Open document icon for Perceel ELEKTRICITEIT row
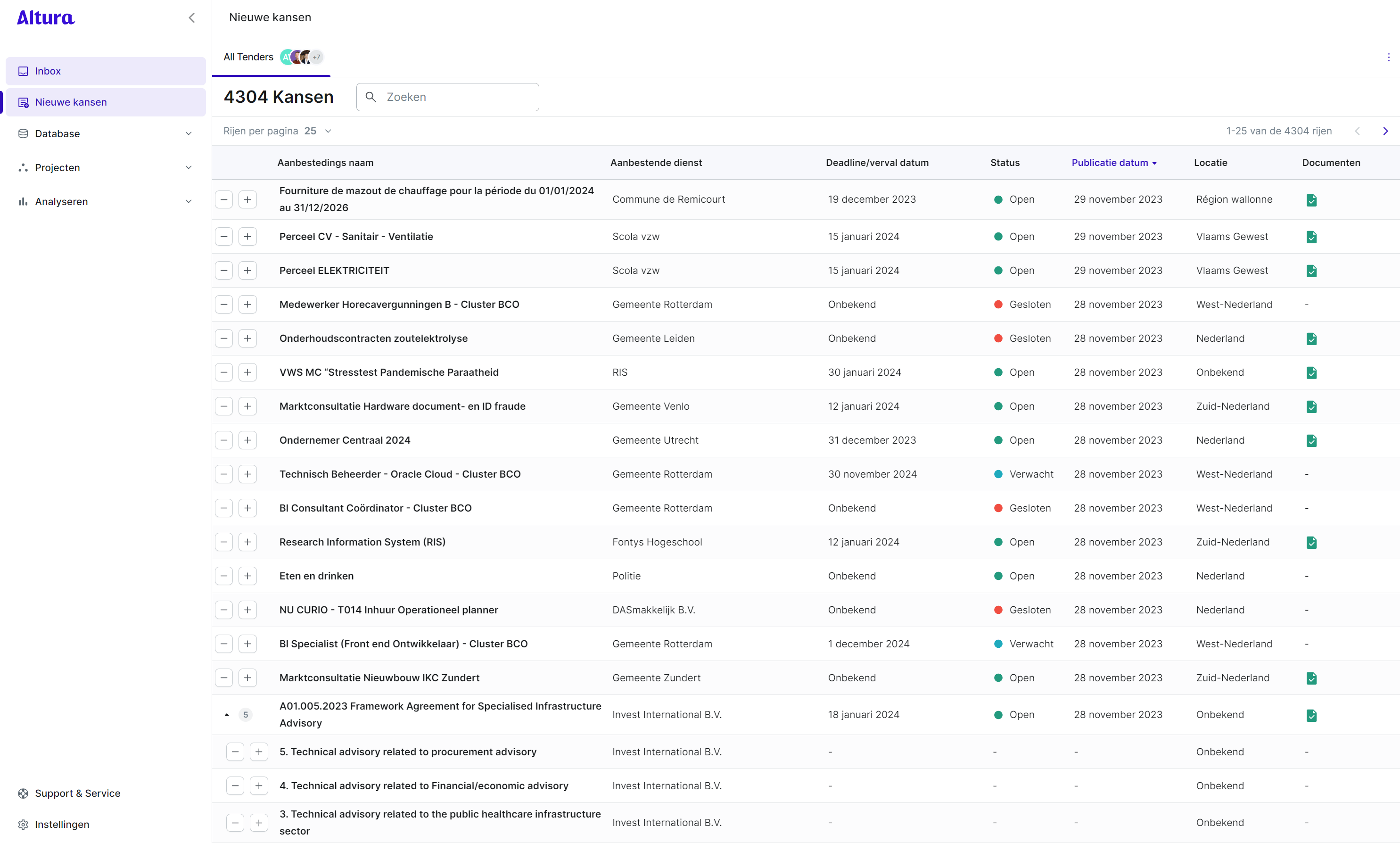The height and width of the screenshot is (843, 1400). point(1311,271)
